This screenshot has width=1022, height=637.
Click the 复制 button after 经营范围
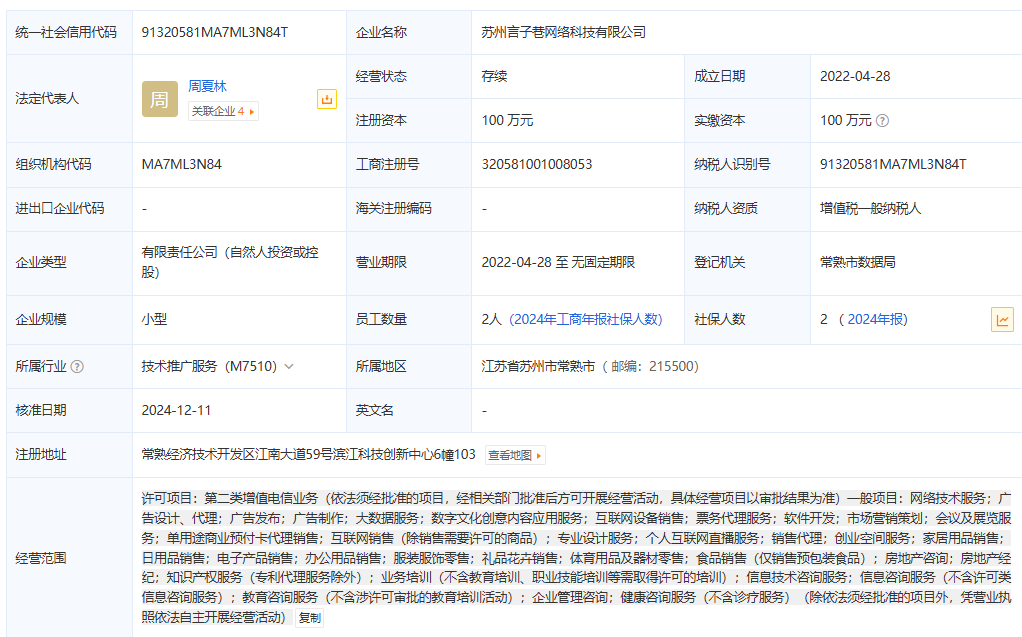[x=310, y=618]
